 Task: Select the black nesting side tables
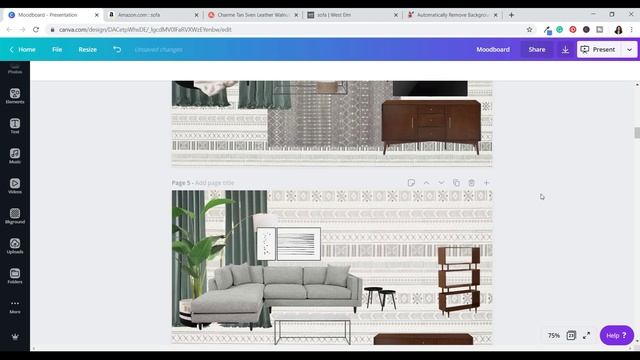pos(380,298)
